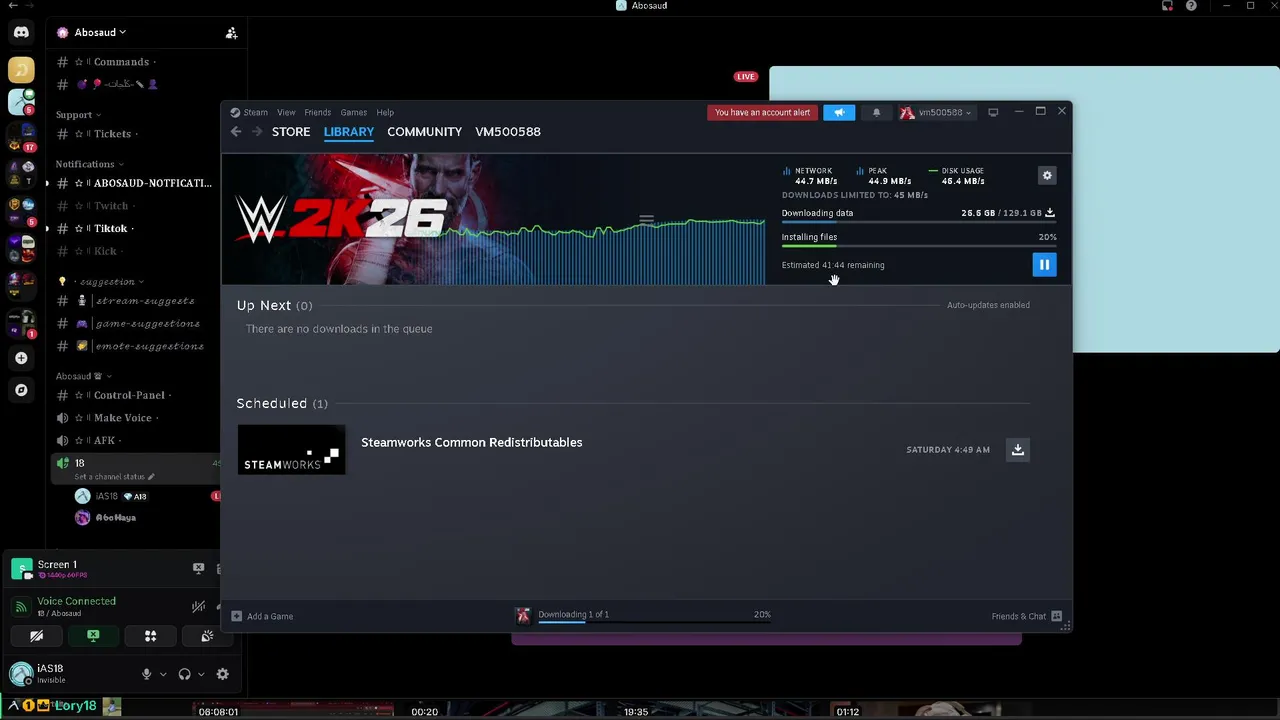Click the Steamworks thumbnail image
Image resolution: width=1280 pixels, height=720 pixels.
pos(291,450)
